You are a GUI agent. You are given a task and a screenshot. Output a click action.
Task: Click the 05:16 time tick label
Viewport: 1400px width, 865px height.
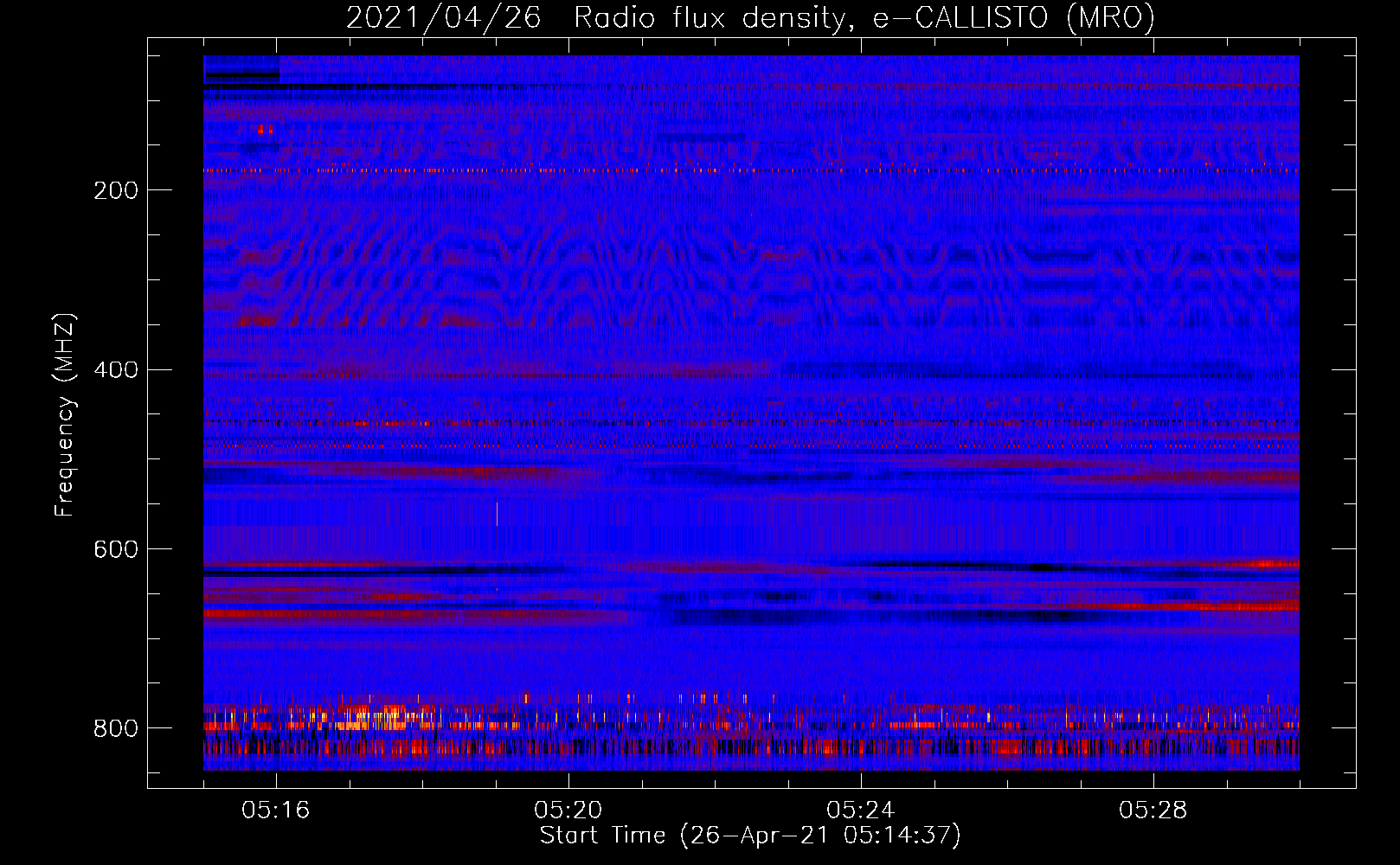pyautogui.click(x=276, y=811)
